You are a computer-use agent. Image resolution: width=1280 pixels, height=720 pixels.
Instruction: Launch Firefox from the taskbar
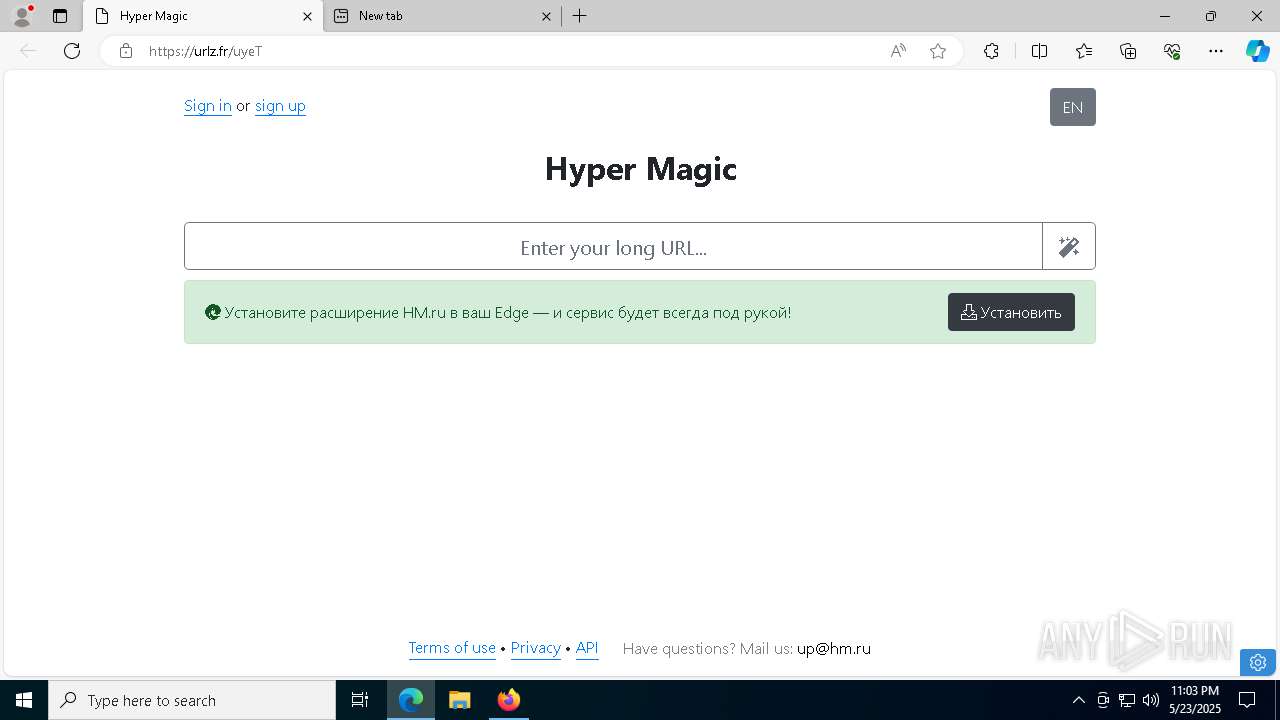coord(508,700)
